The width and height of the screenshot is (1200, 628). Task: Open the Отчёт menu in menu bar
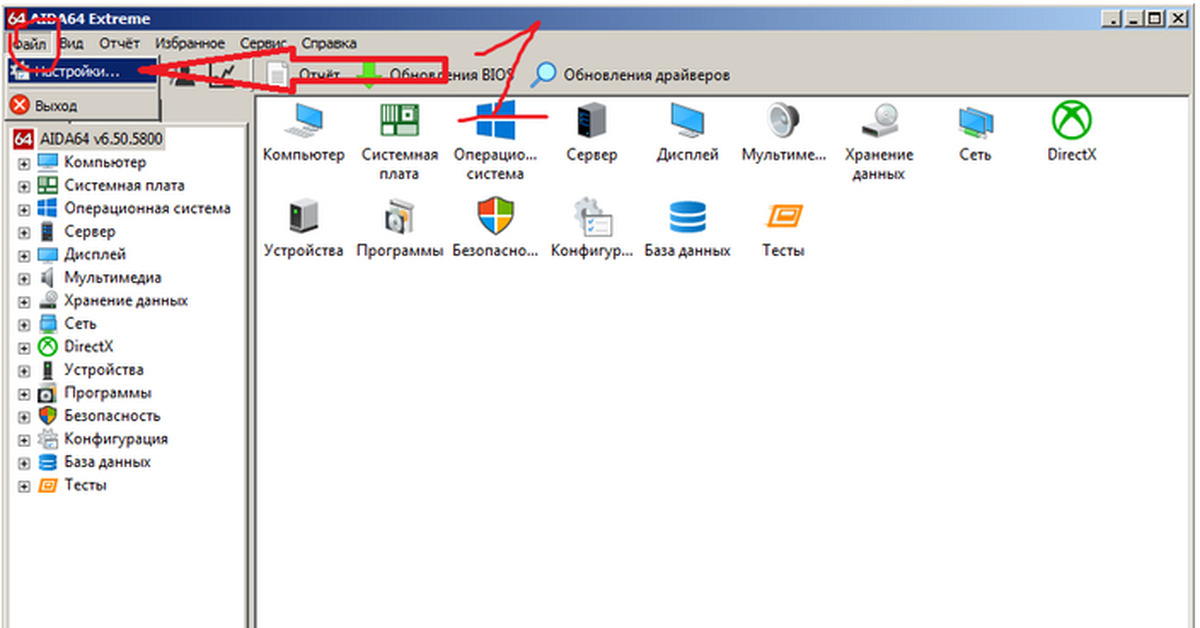[x=119, y=44]
